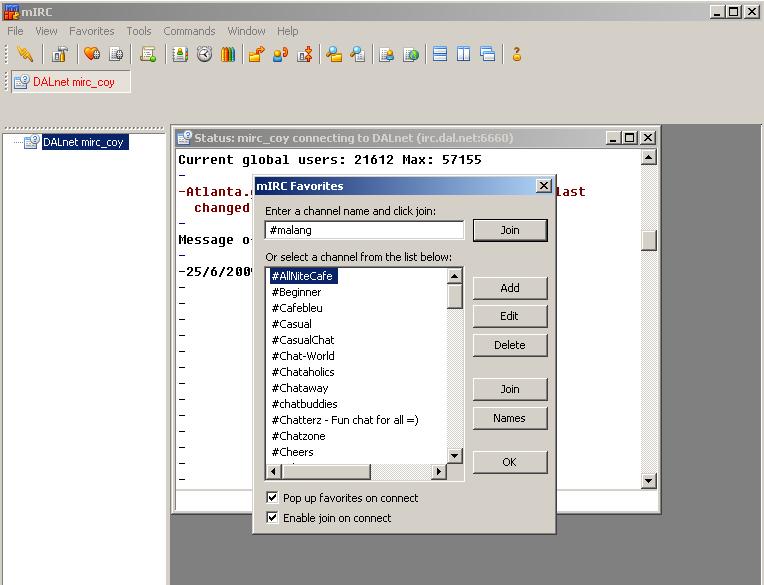Click the Names button

(x=510, y=418)
